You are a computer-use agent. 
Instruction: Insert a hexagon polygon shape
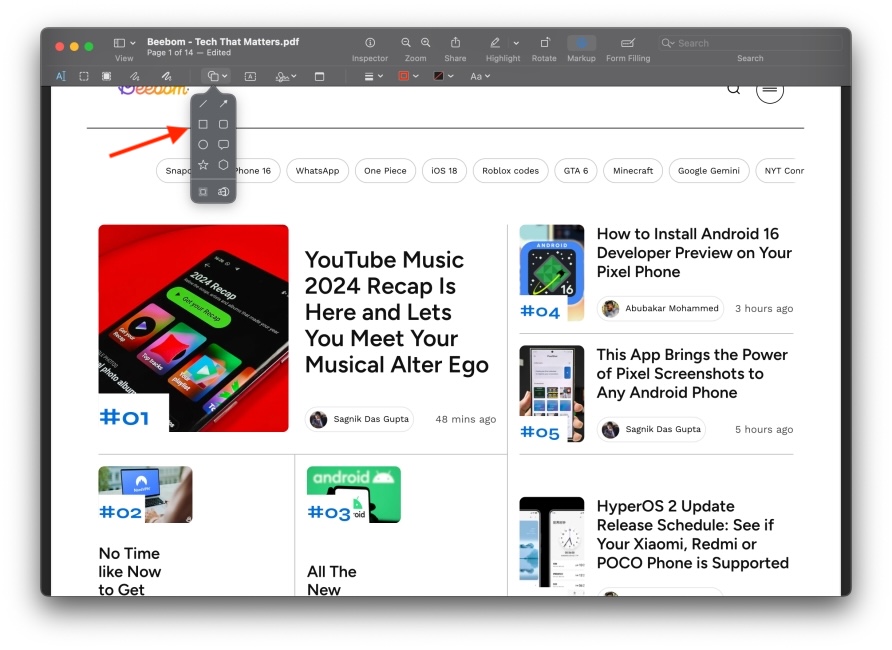(224, 165)
